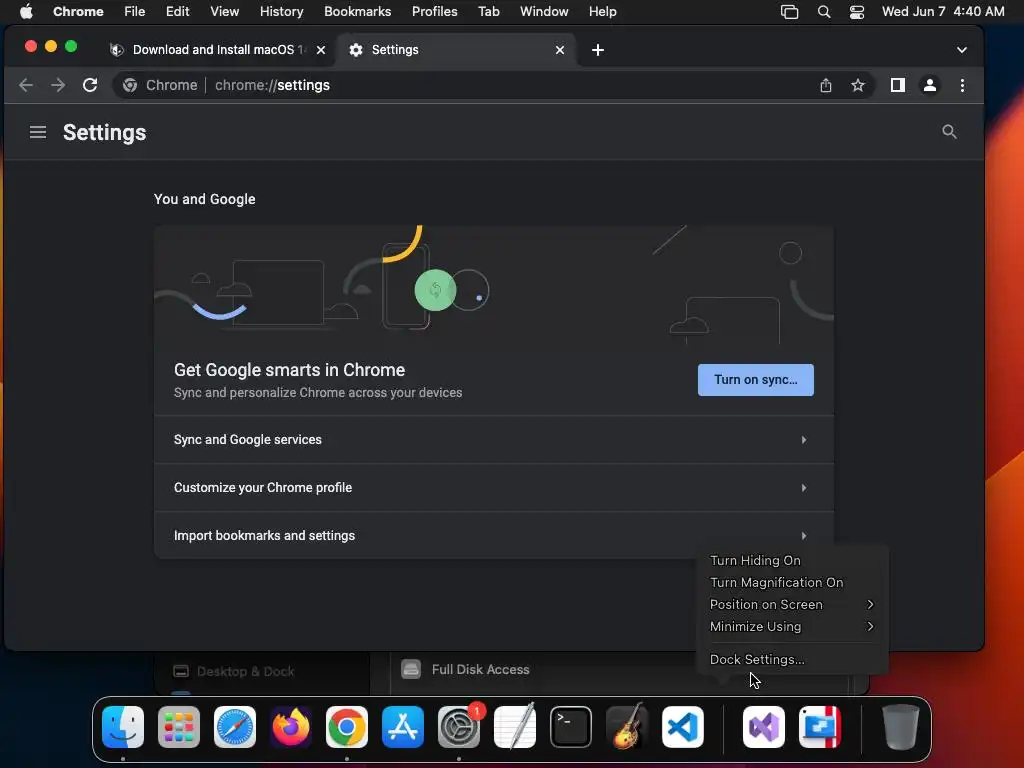Launch Terminal from the Dock
This screenshot has width=1024, height=768.
[x=571, y=727]
